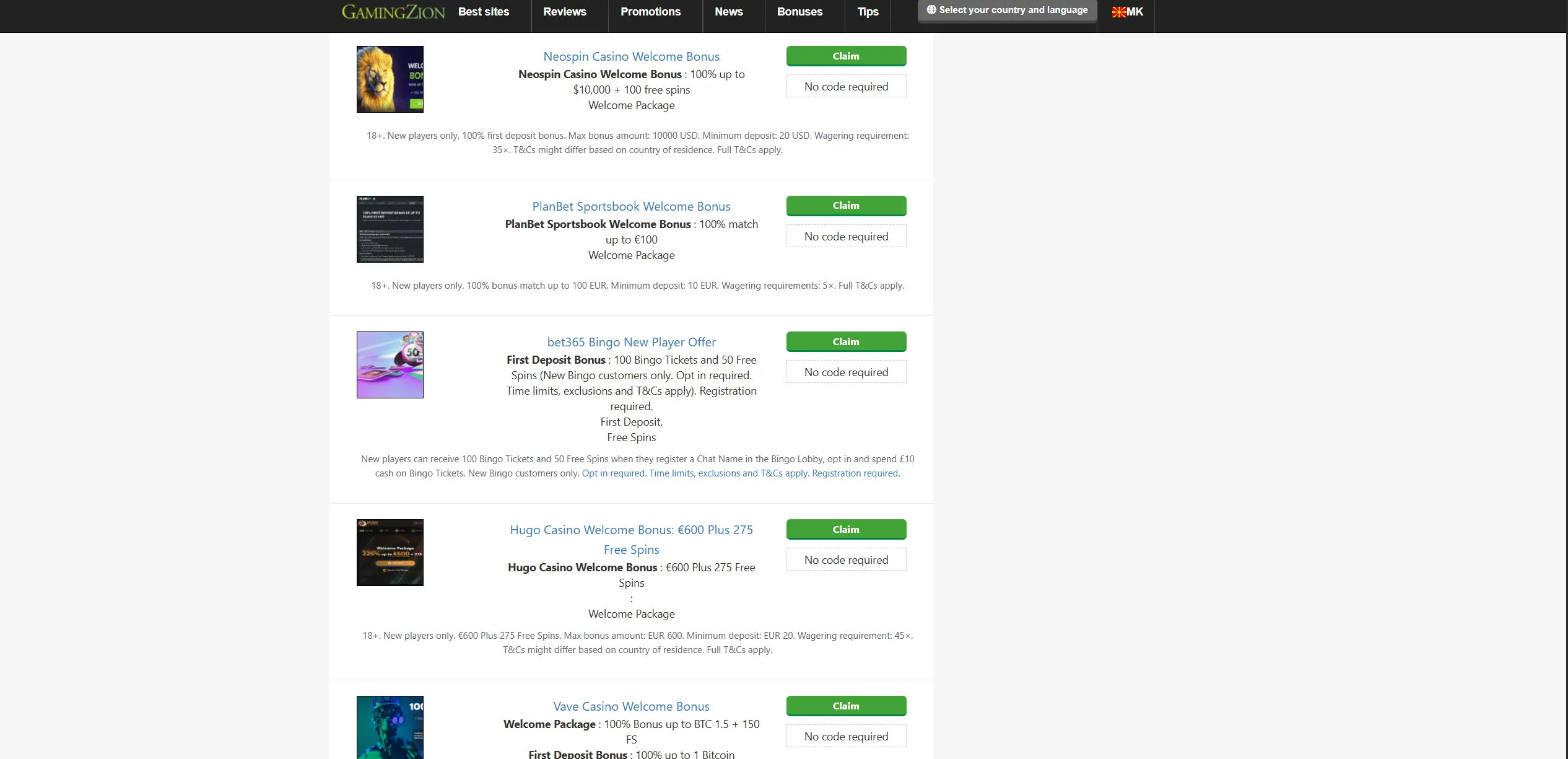
Task: Open the Tips menu
Action: [868, 12]
